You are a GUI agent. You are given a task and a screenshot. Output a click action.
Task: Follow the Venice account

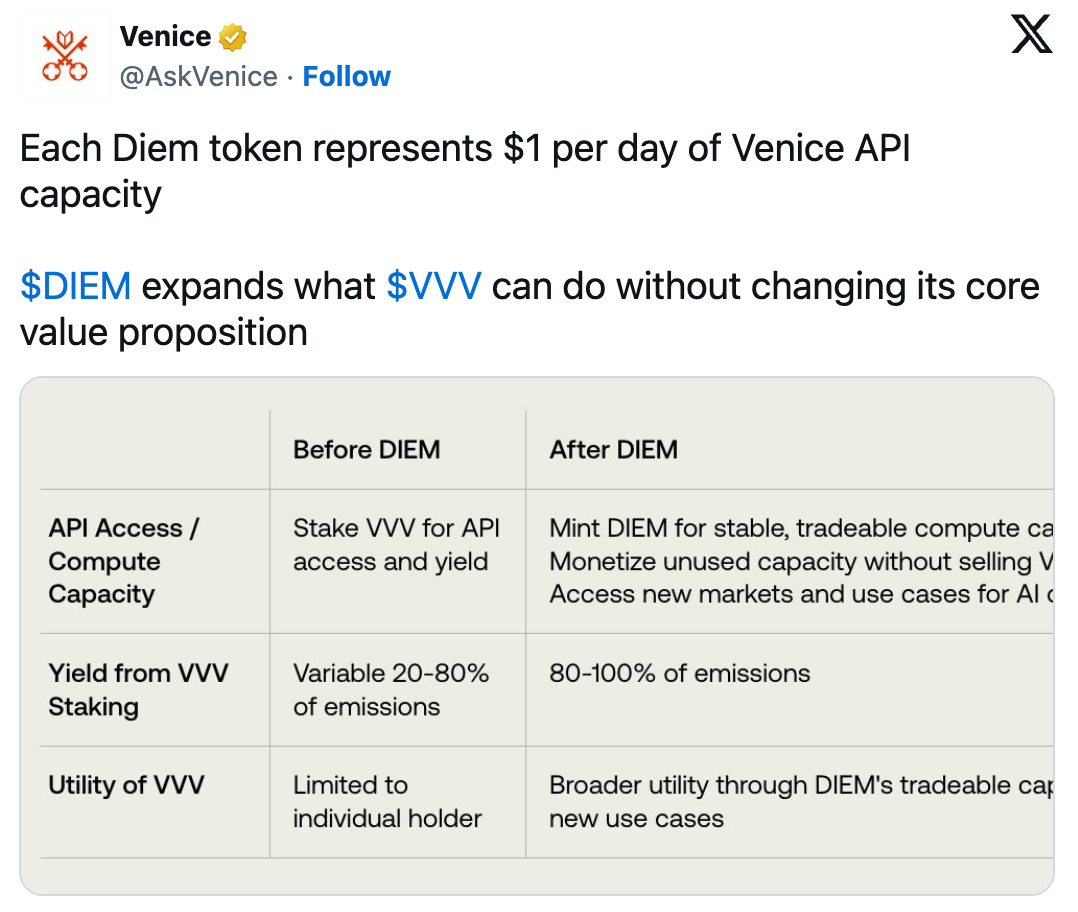[346, 77]
